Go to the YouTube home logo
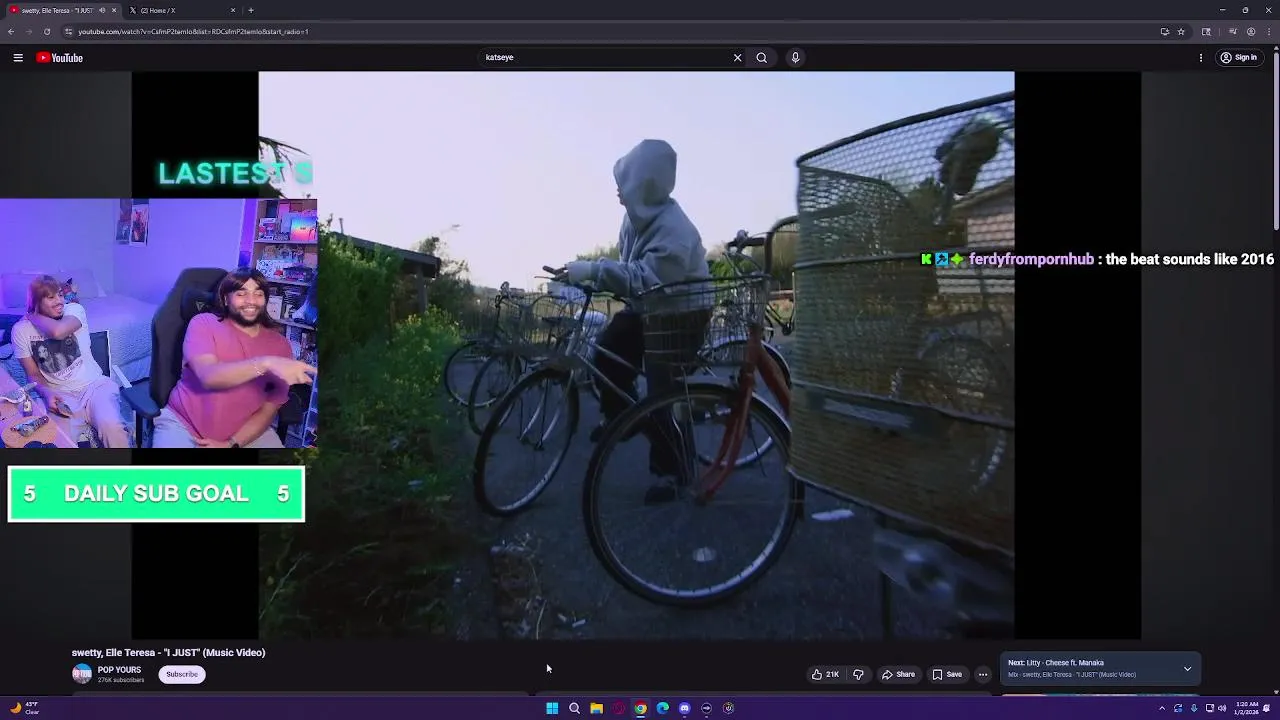Viewport: 1280px width, 720px height. tap(60, 58)
